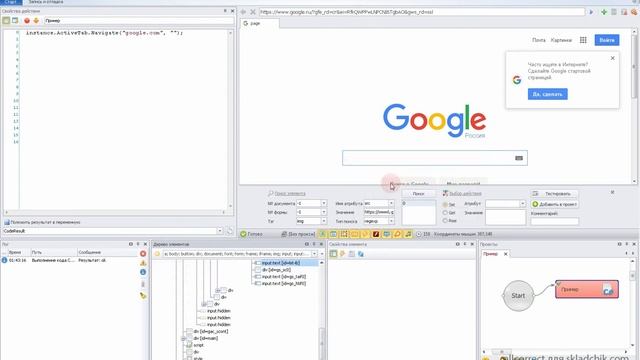The image size is (640, 360).
Task: Click the keyboard icon in Google search box
Action: tap(519, 158)
